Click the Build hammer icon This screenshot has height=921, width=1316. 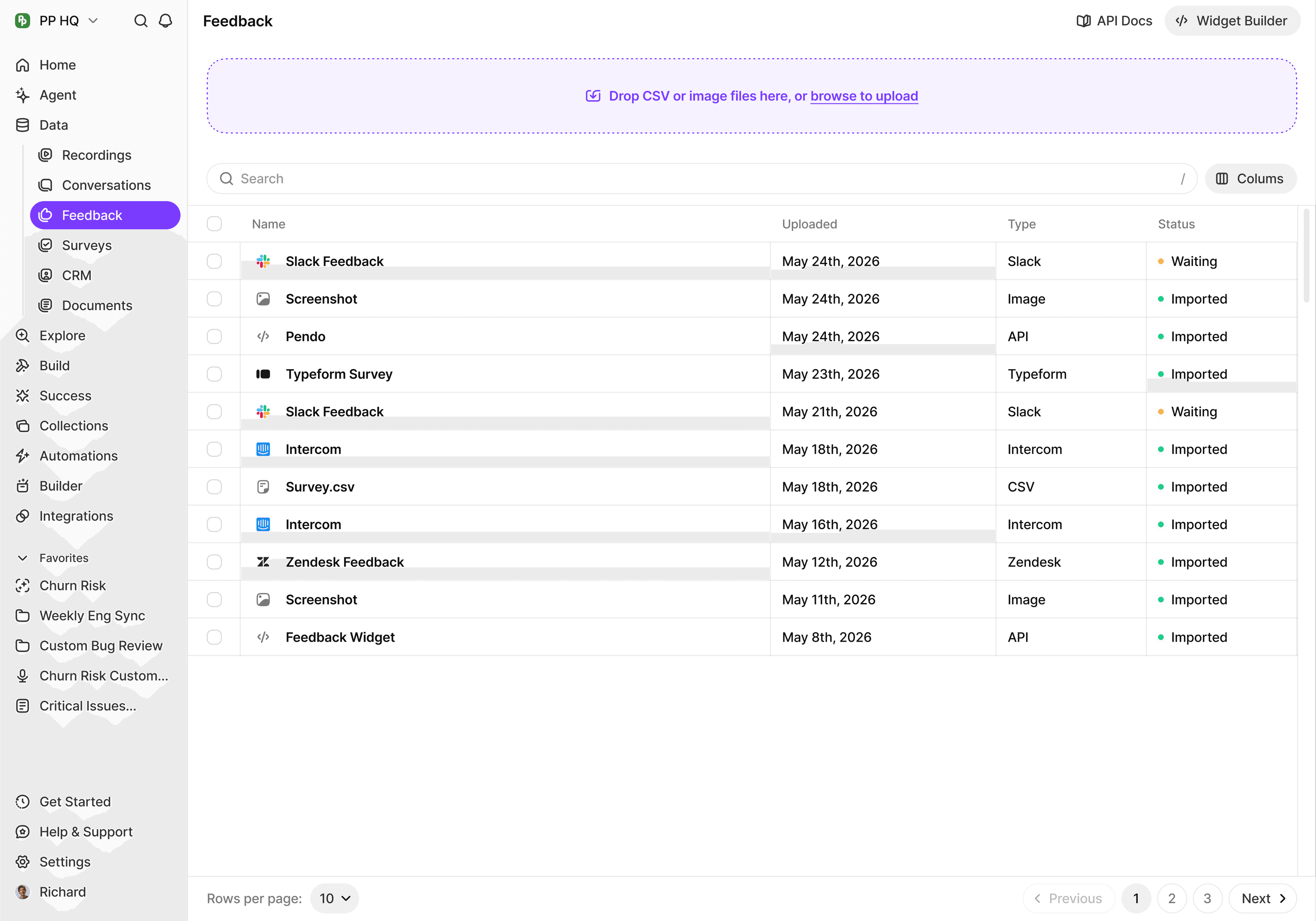[x=22, y=366]
